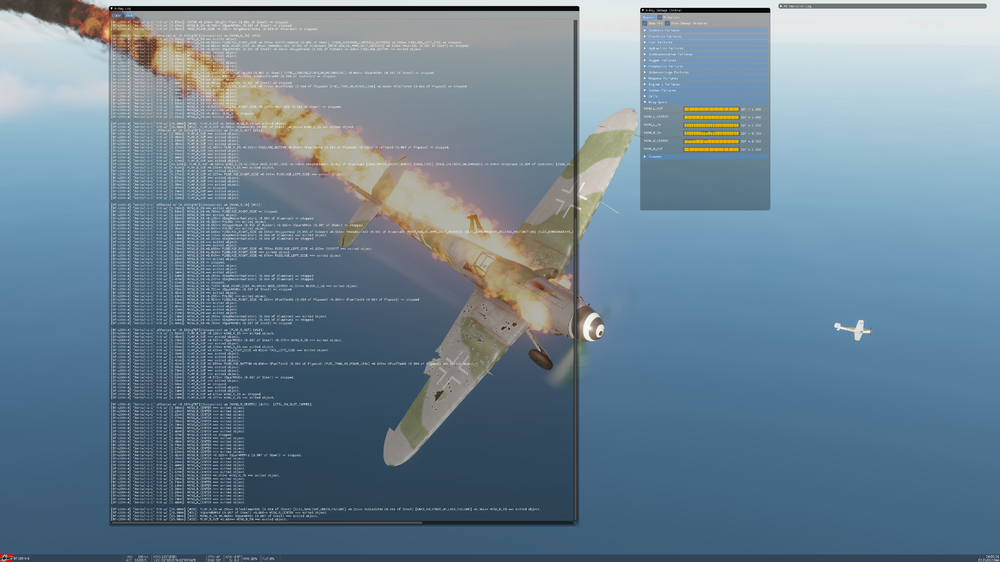Viewport: 1000px width, 562px height.
Task: Expand the Pneumatics Failures section
Action: point(705,66)
